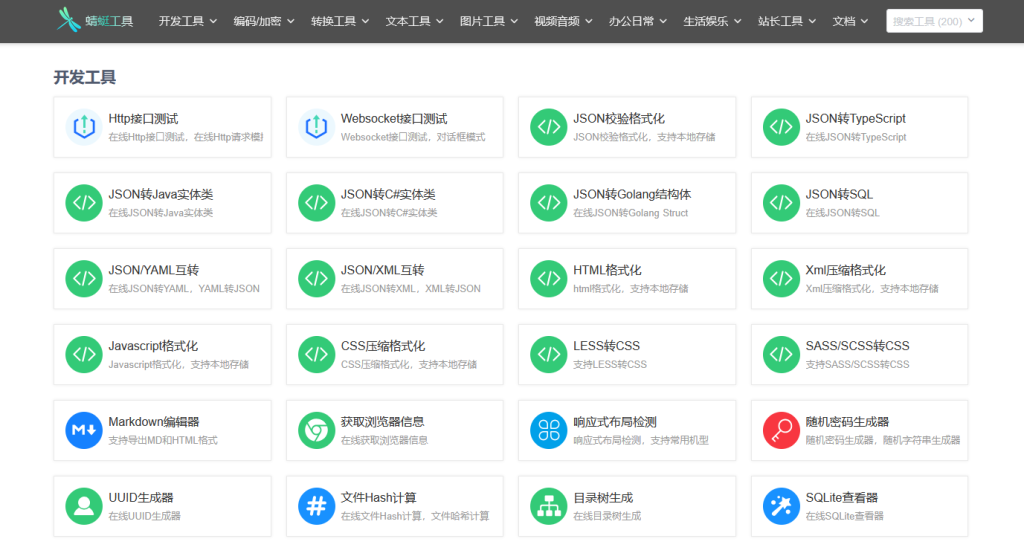
Task: Click the red key icon for 随机密码生成器
Action: click(x=781, y=430)
